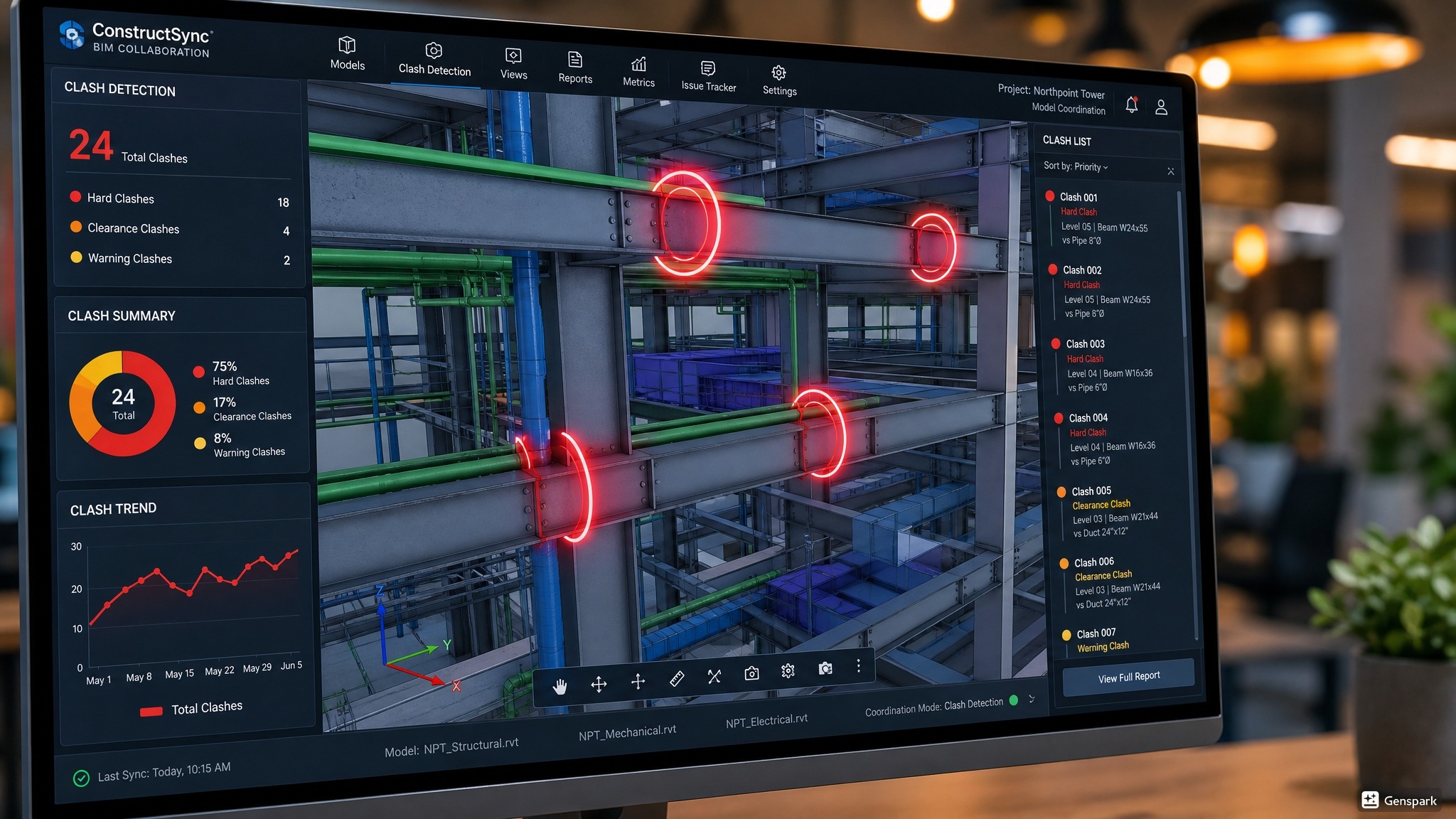Click the 17% orange legend swatch
The height and width of the screenshot is (819, 1456).
click(x=200, y=407)
